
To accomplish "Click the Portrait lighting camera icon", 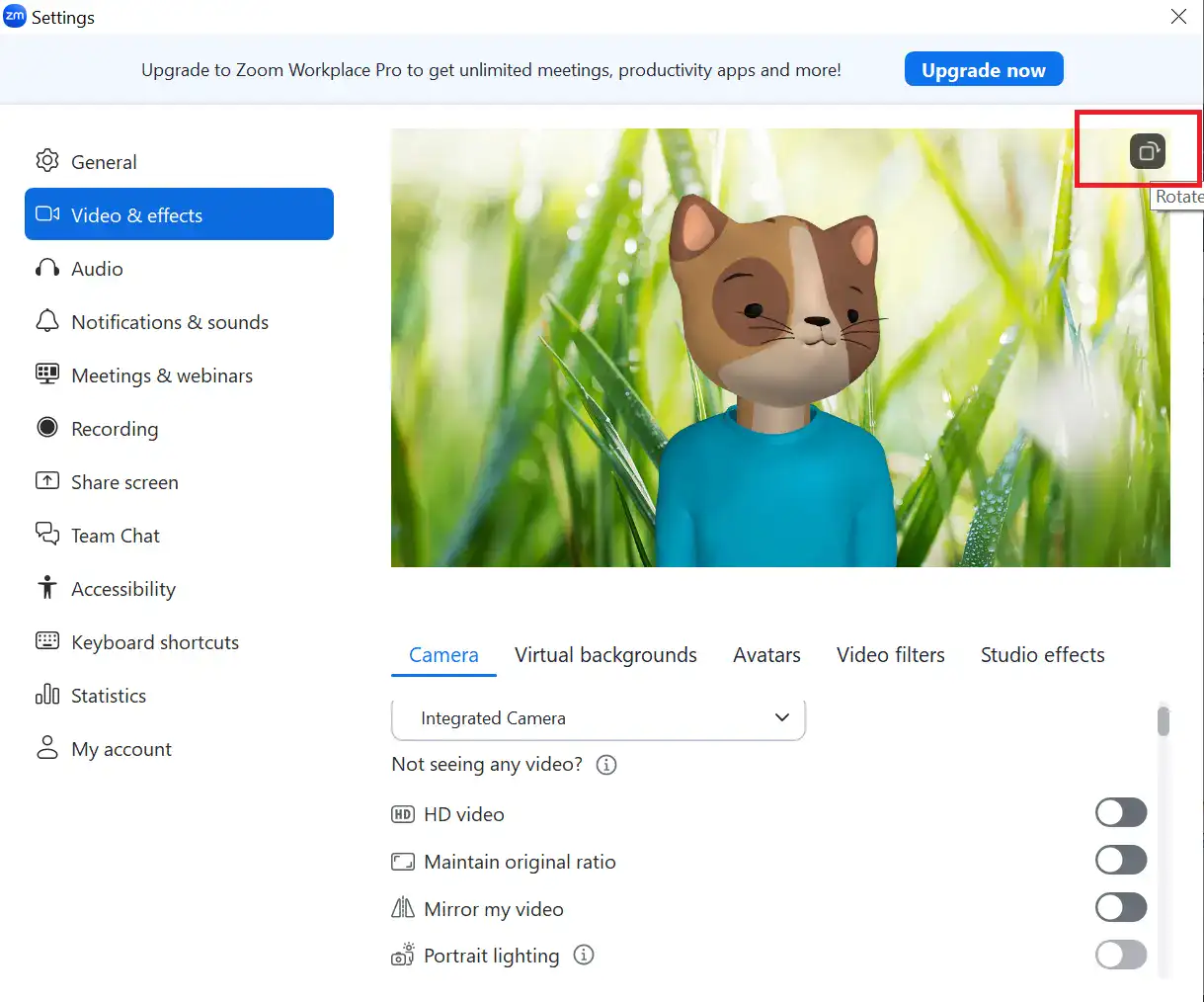I will (x=403, y=955).
